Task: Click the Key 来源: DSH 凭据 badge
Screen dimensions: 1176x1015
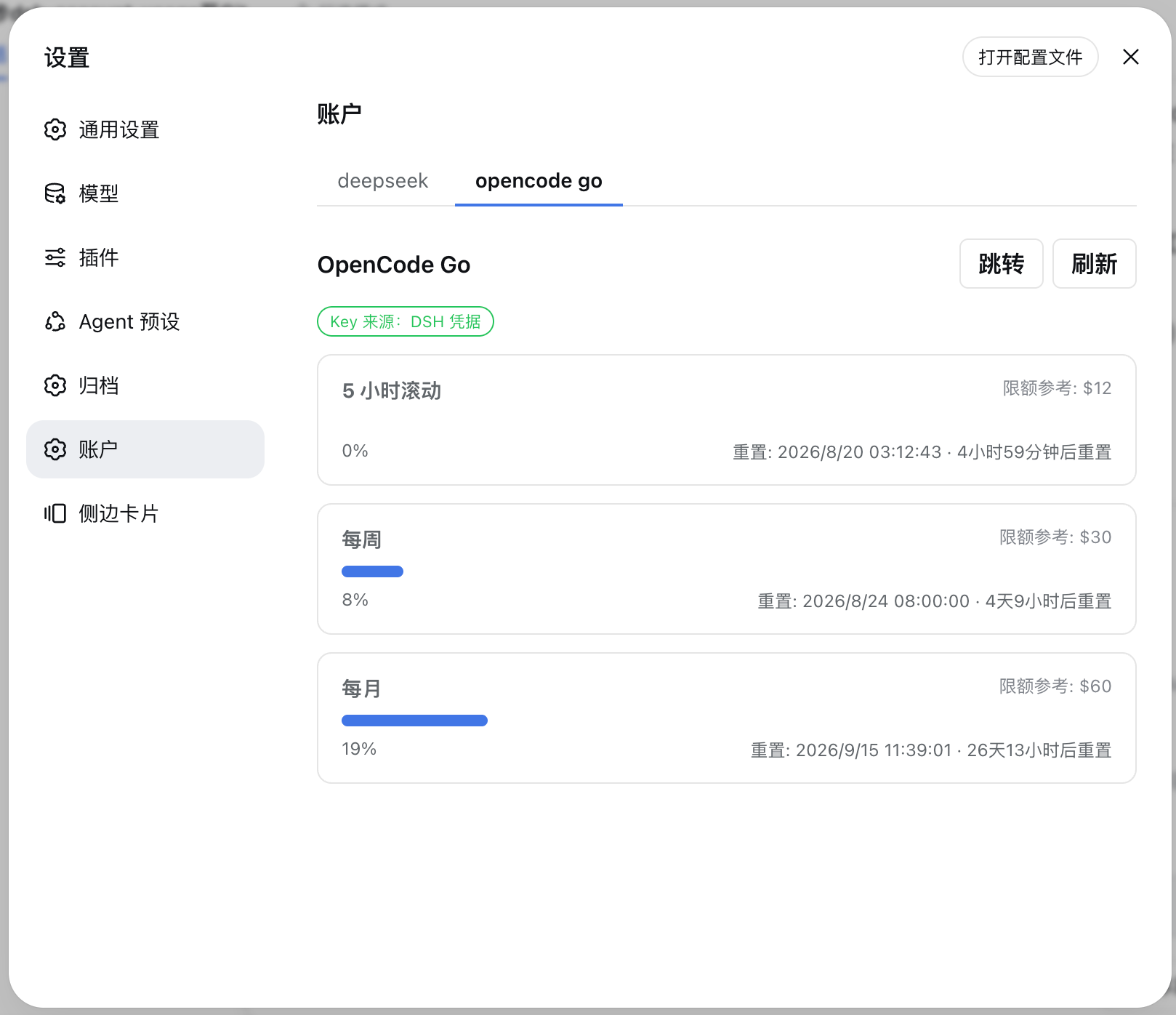Action: coord(406,321)
